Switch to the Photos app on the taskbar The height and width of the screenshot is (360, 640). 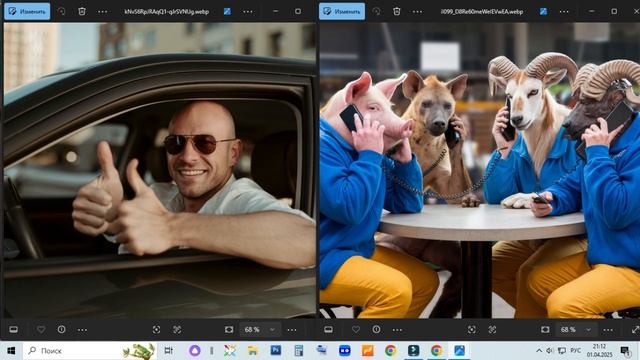tap(460, 351)
